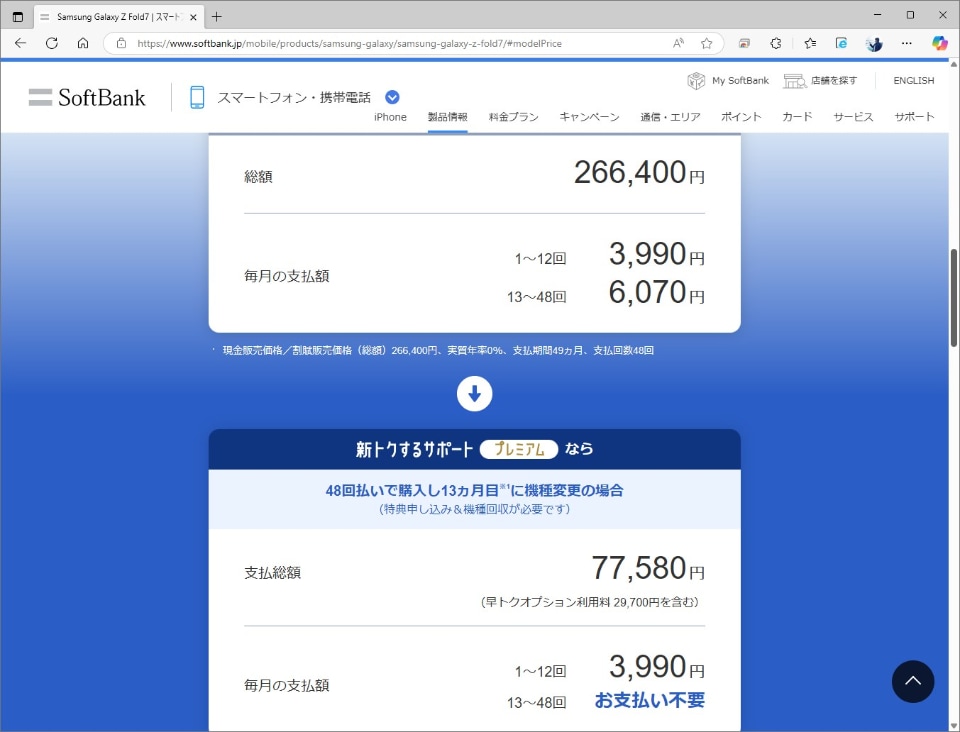Expand the スマートフォン・携帯電話 dropdown chevron
The height and width of the screenshot is (732, 960).
click(x=392, y=97)
